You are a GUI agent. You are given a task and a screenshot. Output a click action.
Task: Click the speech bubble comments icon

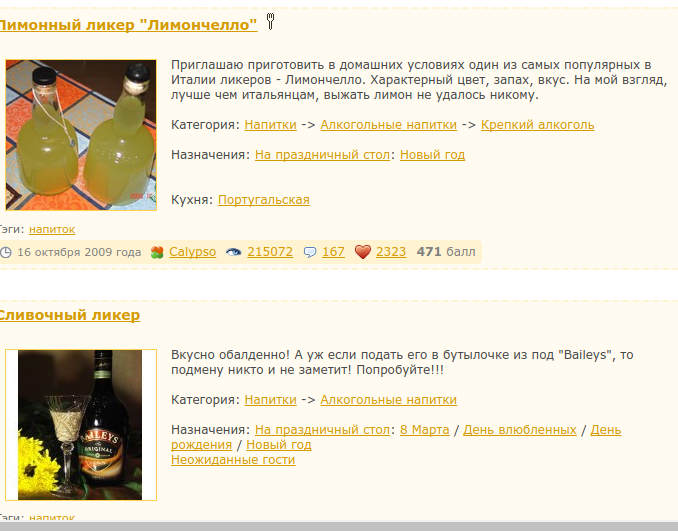310,252
